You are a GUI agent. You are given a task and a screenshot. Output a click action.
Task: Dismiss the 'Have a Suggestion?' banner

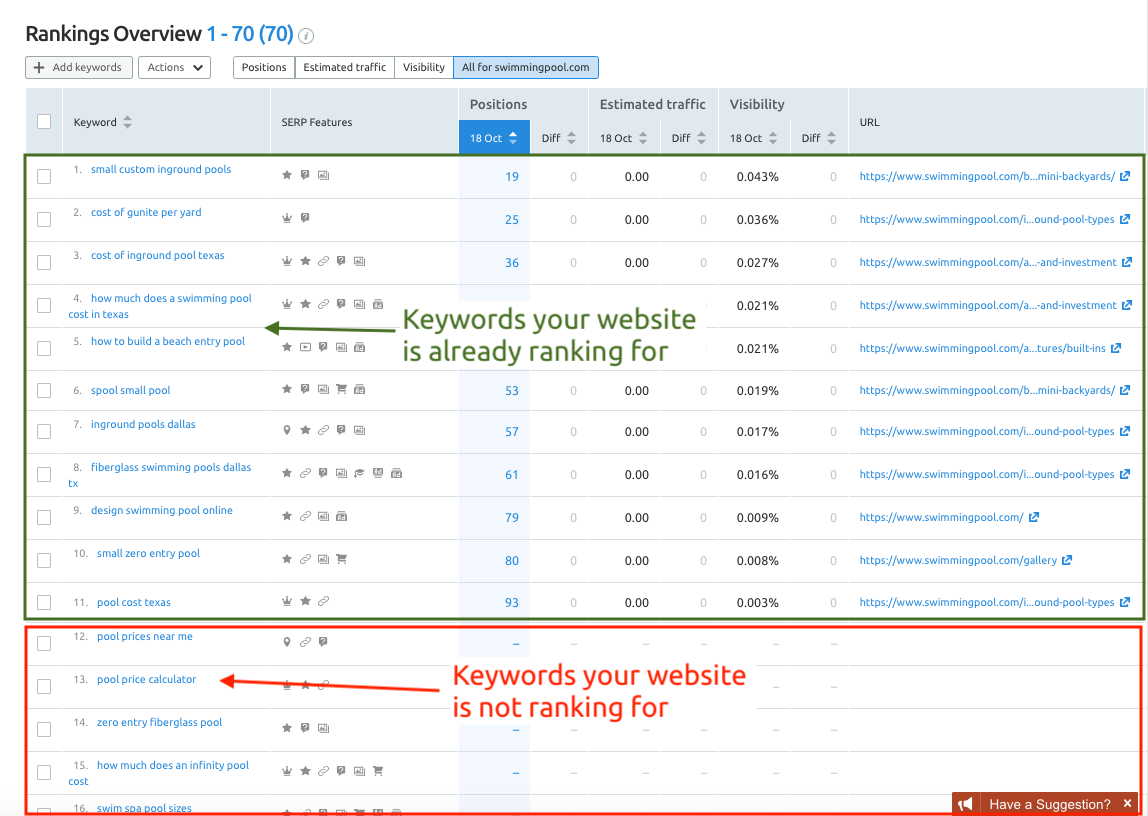(x=1128, y=803)
